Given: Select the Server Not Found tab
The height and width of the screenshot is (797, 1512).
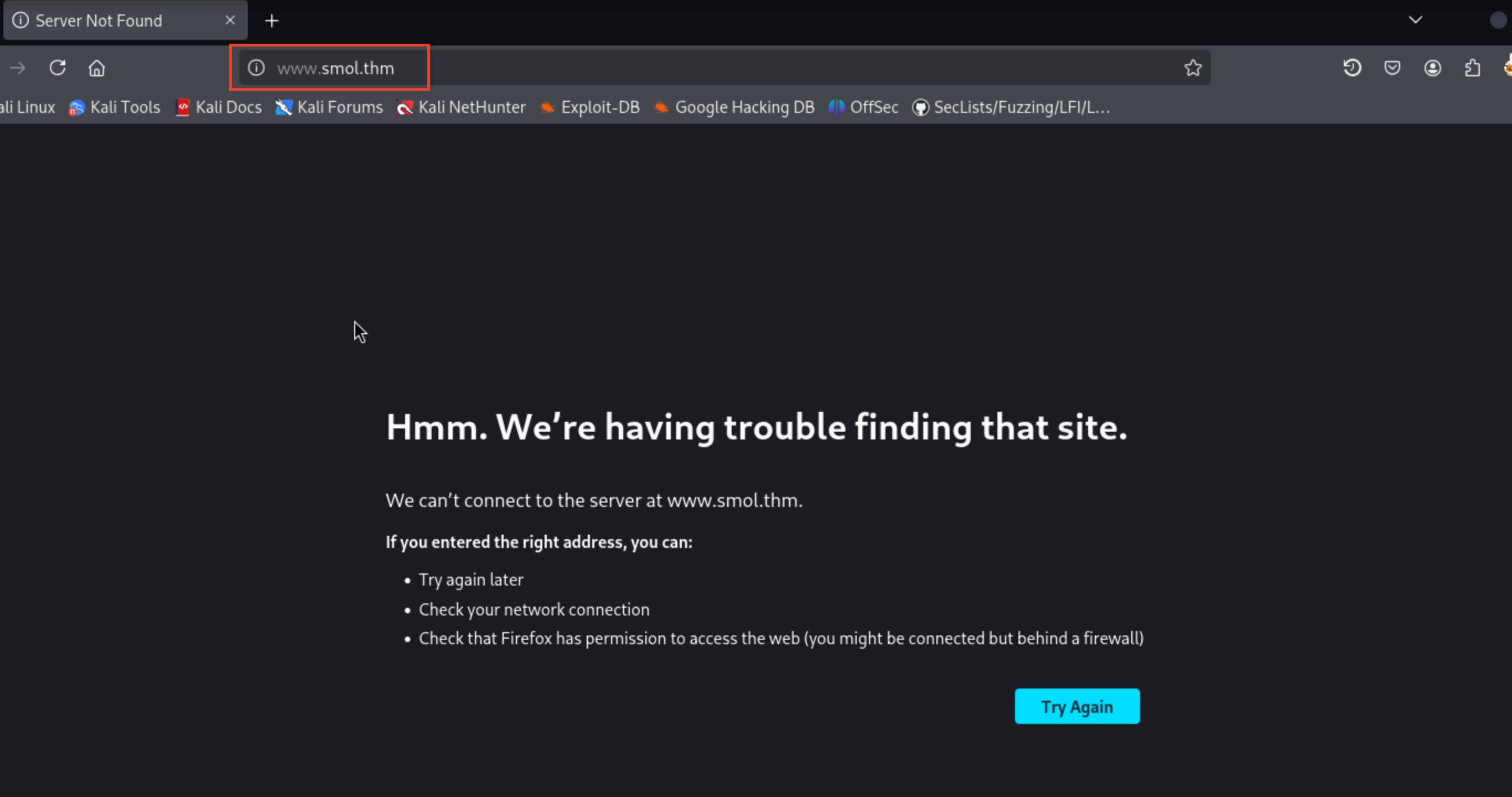Looking at the screenshot, I should click(99, 21).
